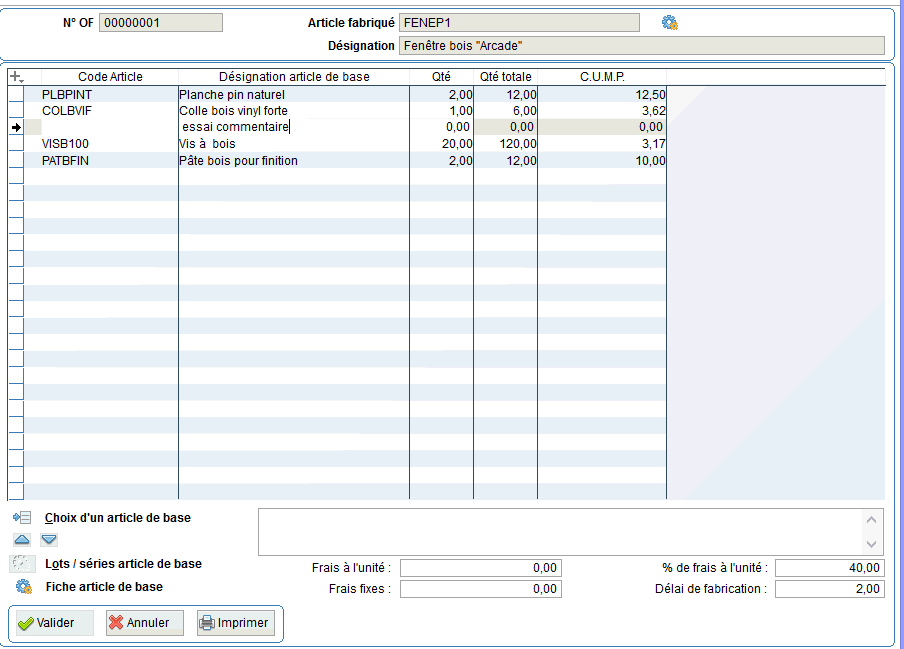Screen dimensions: 904x649
Task: Click the green check icon on Valider
Action: pyautogui.click(x=26, y=623)
